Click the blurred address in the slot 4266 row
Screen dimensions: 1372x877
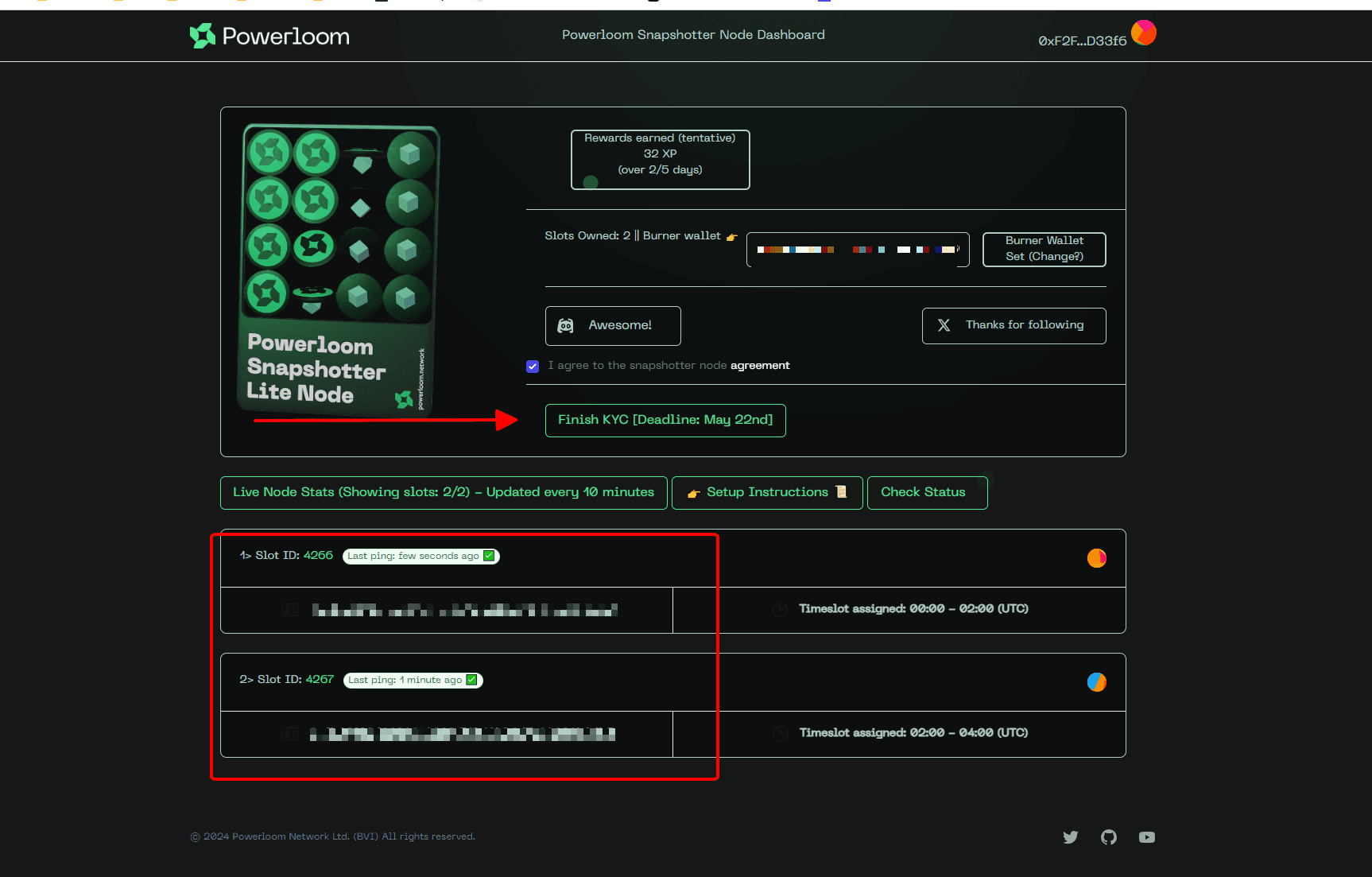pyautogui.click(x=464, y=610)
